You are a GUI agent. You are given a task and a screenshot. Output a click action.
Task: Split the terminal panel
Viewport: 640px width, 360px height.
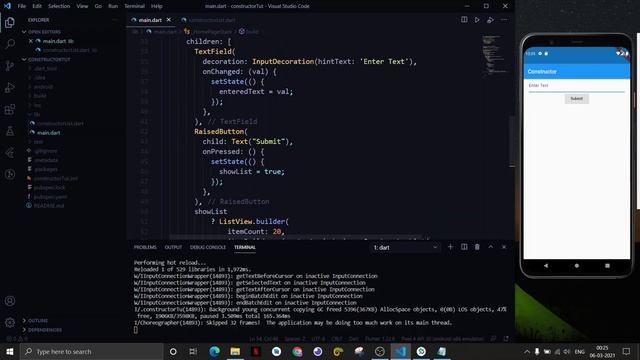point(464,247)
